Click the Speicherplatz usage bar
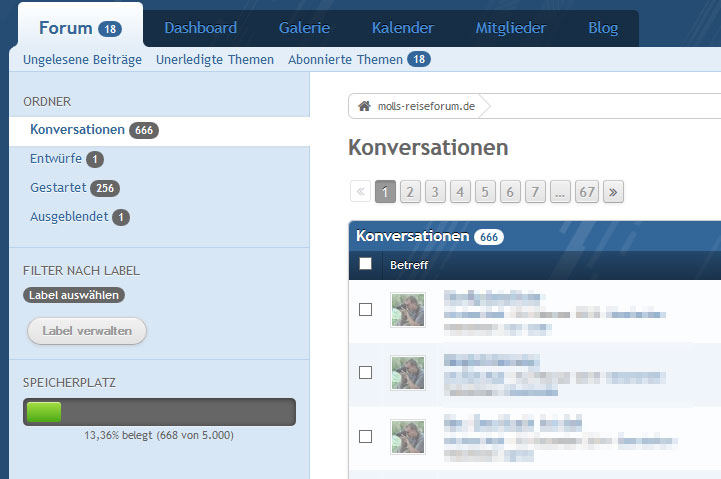The width and height of the screenshot is (721, 479). (159, 412)
